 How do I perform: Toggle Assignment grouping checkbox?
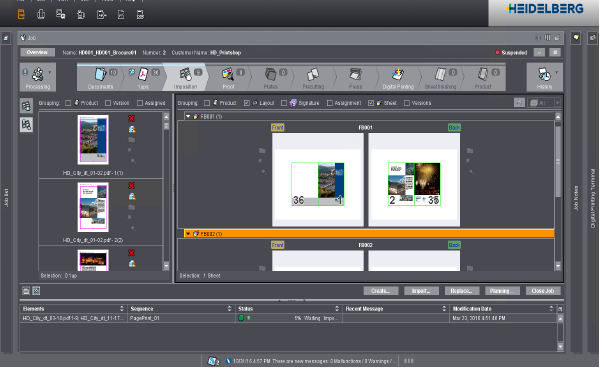tap(330, 103)
